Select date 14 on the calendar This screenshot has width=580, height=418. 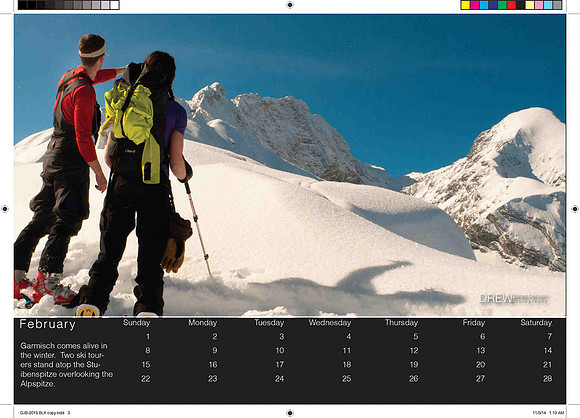point(547,350)
